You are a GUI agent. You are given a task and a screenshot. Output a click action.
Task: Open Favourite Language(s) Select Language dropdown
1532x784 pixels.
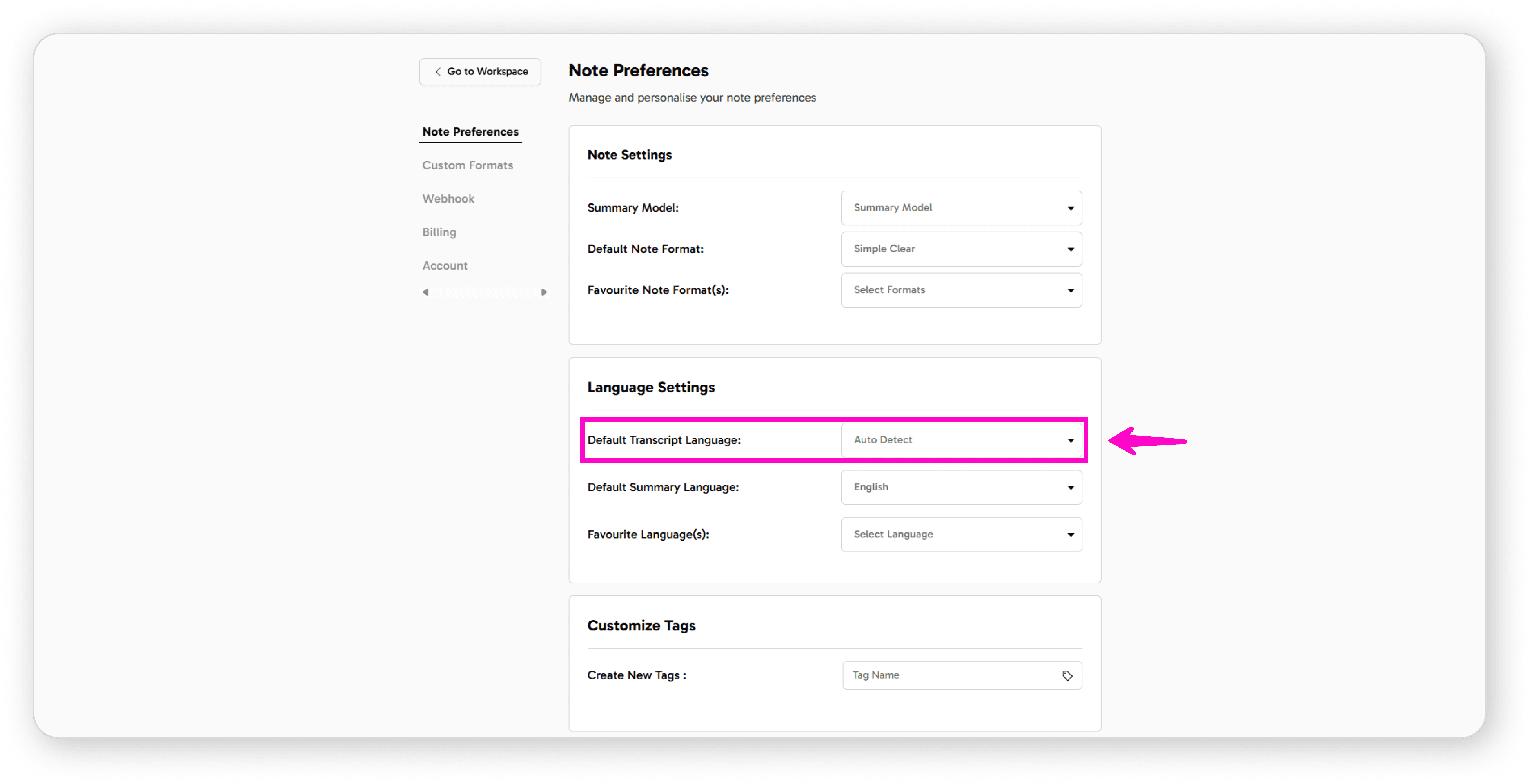(x=960, y=534)
